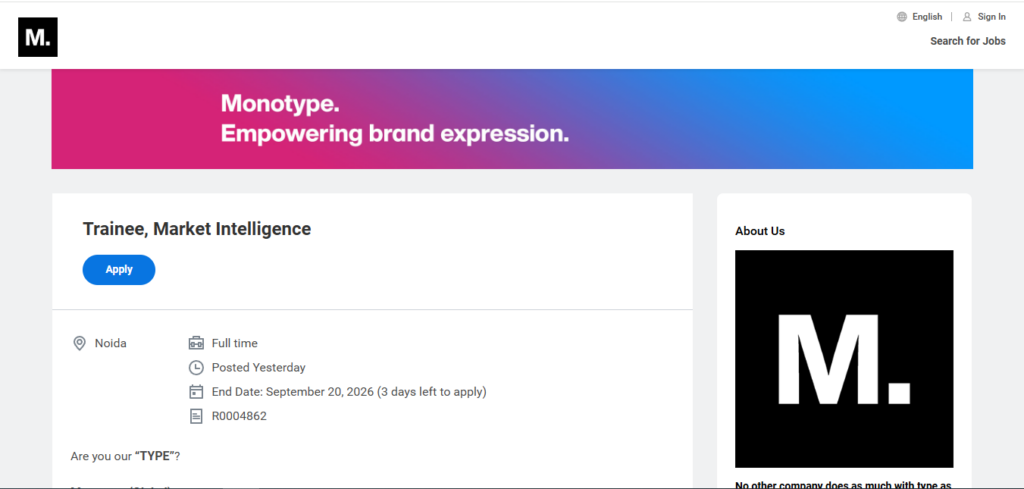
Task: Open the English language selector
Action: click(x=927, y=17)
